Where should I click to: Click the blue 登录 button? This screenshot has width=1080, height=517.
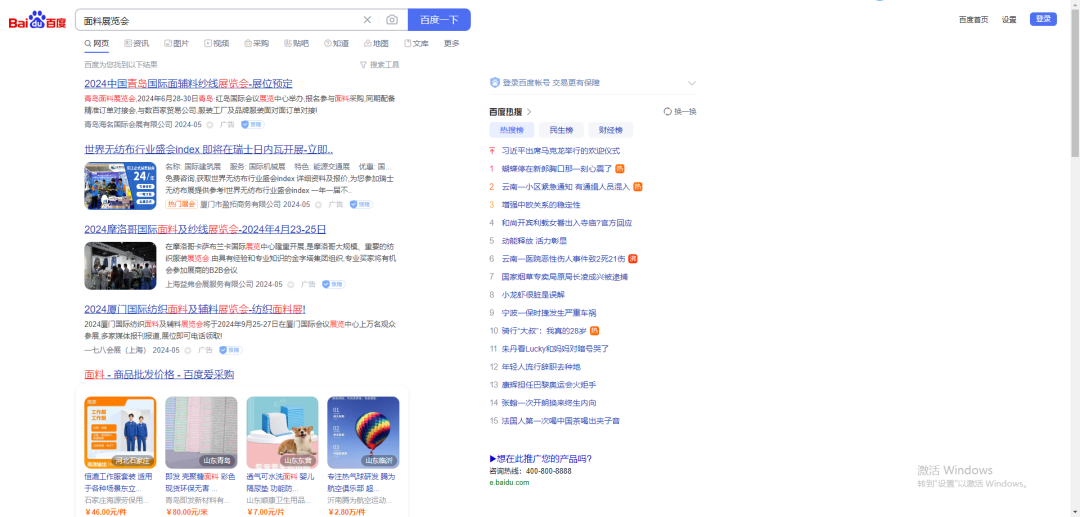point(1043,19)
